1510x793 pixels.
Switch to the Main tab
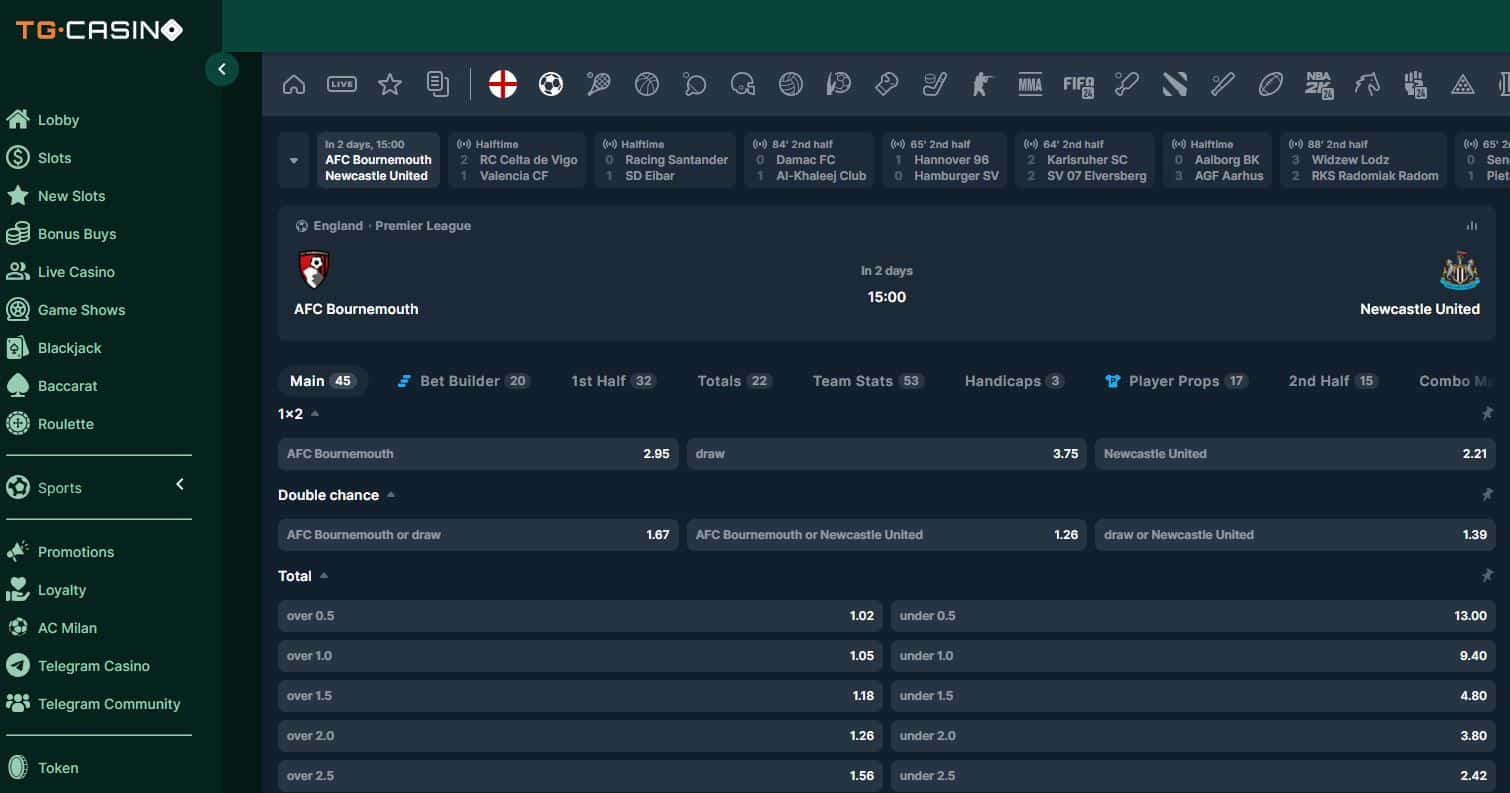(323, 381)
